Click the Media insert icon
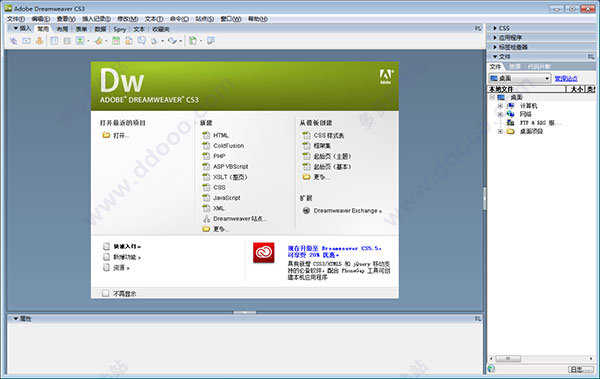This screenshot has height=379, width=600. (x=98, y=41)
